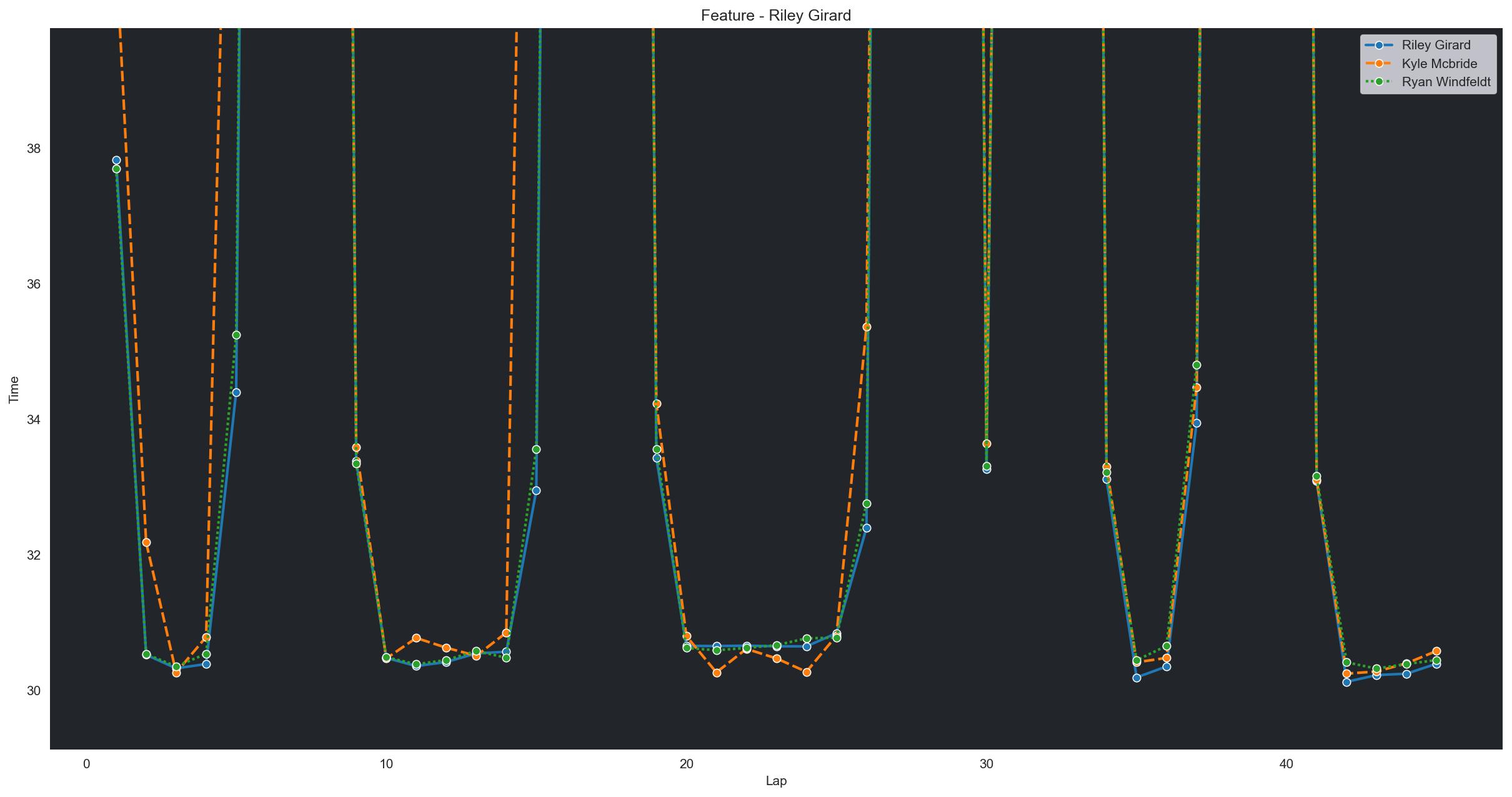Select the Kyle Mcbride legend label

coord(1439,64)
